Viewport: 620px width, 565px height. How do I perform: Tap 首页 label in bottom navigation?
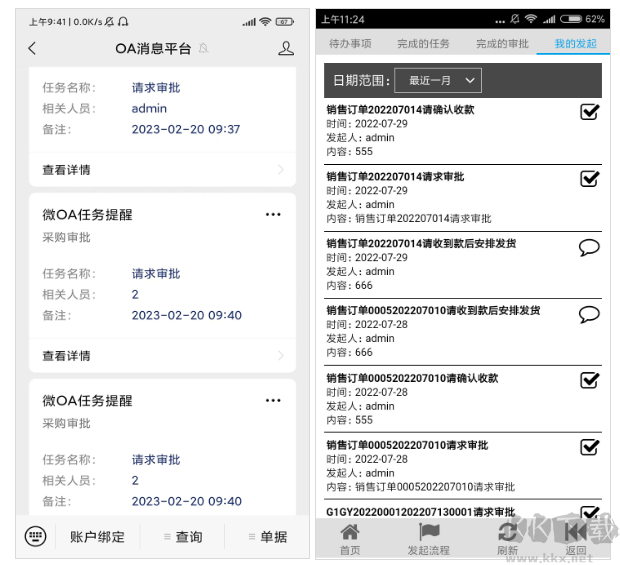pyautogui.click(x=350, y=550)
